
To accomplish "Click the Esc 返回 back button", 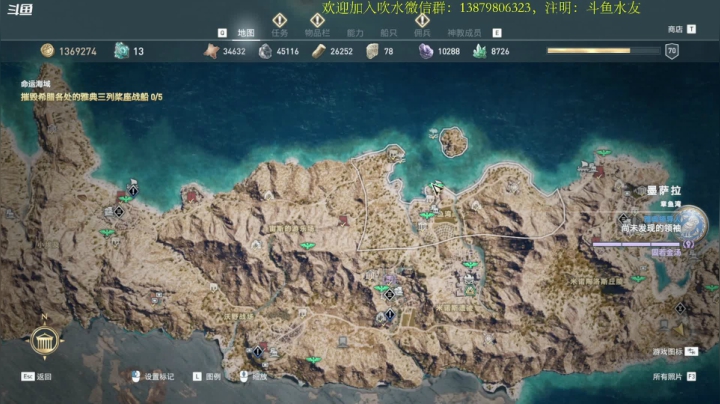I will coord(36,376).
